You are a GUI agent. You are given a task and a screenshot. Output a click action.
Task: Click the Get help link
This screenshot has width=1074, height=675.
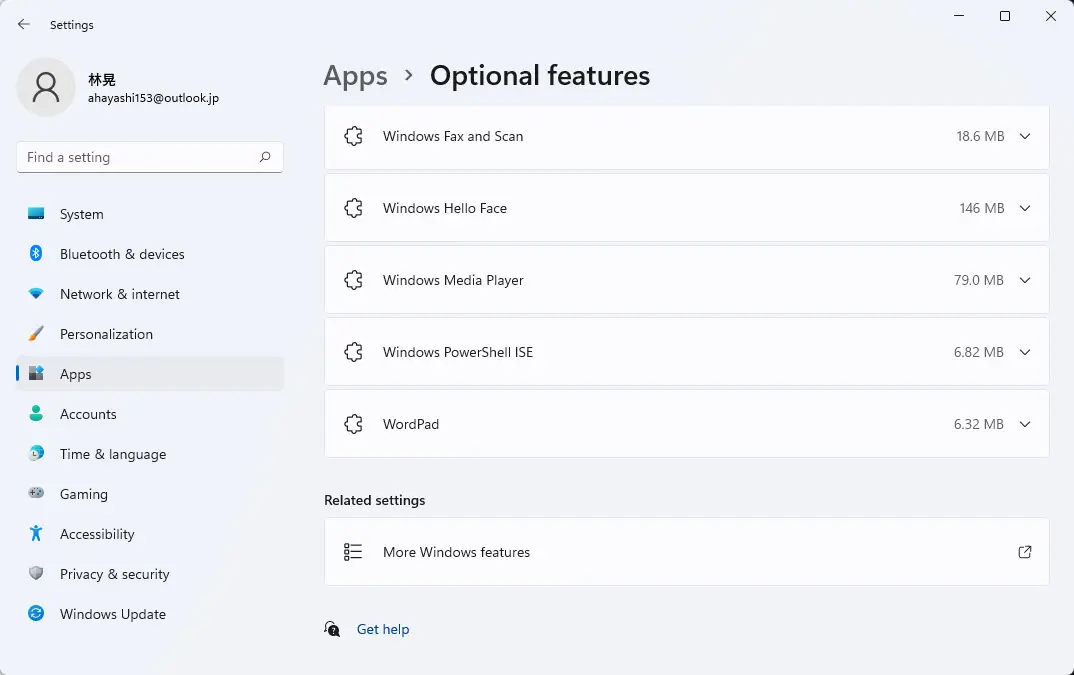point(383,629)
